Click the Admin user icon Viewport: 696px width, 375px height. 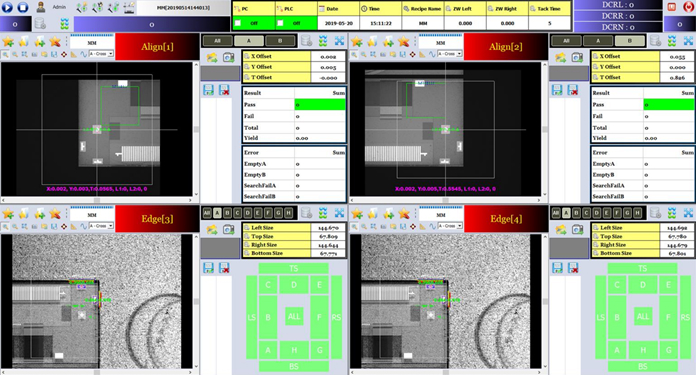(x=41, y=7)
